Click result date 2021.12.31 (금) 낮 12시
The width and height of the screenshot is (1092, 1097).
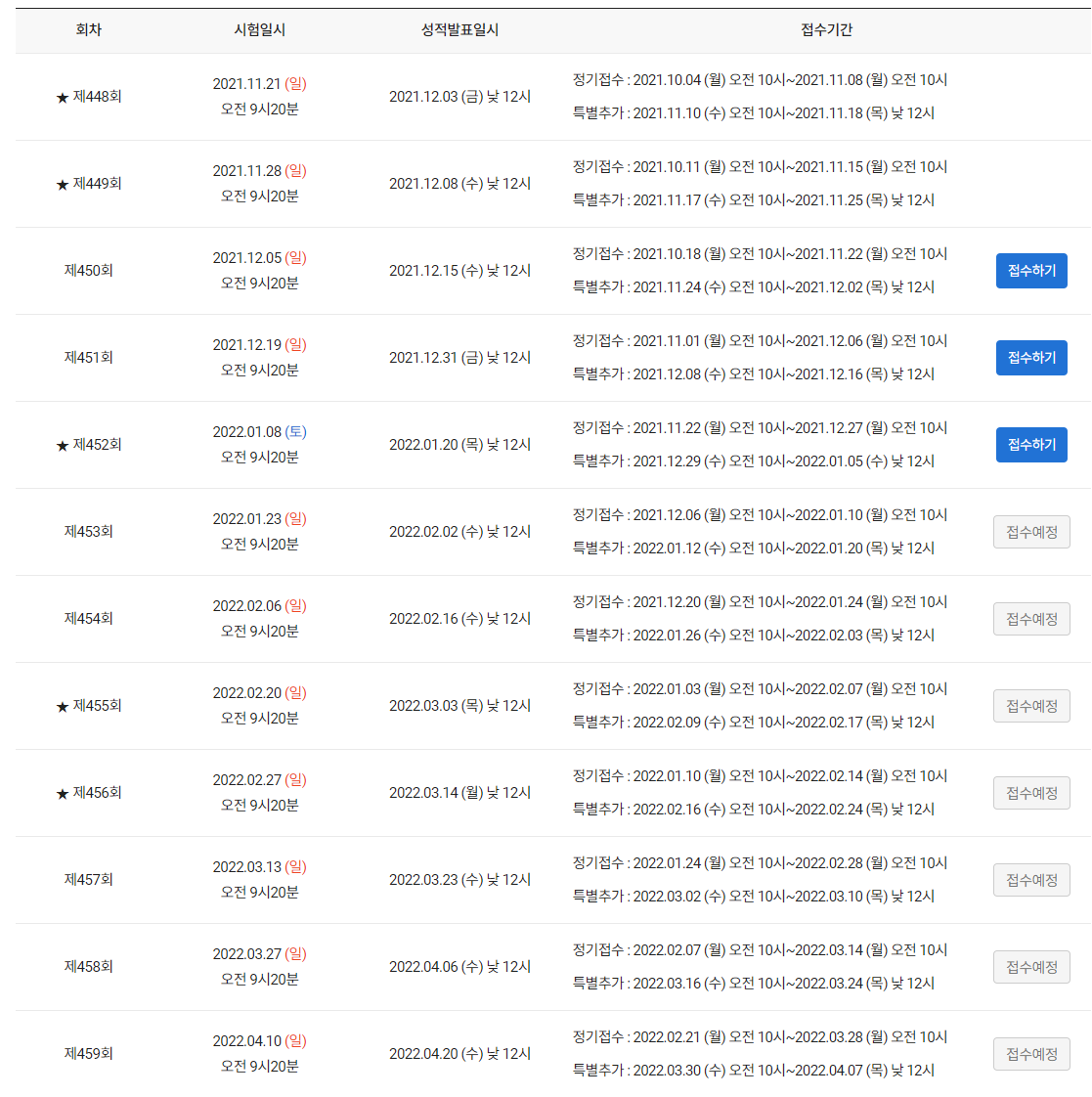point(459,358)
